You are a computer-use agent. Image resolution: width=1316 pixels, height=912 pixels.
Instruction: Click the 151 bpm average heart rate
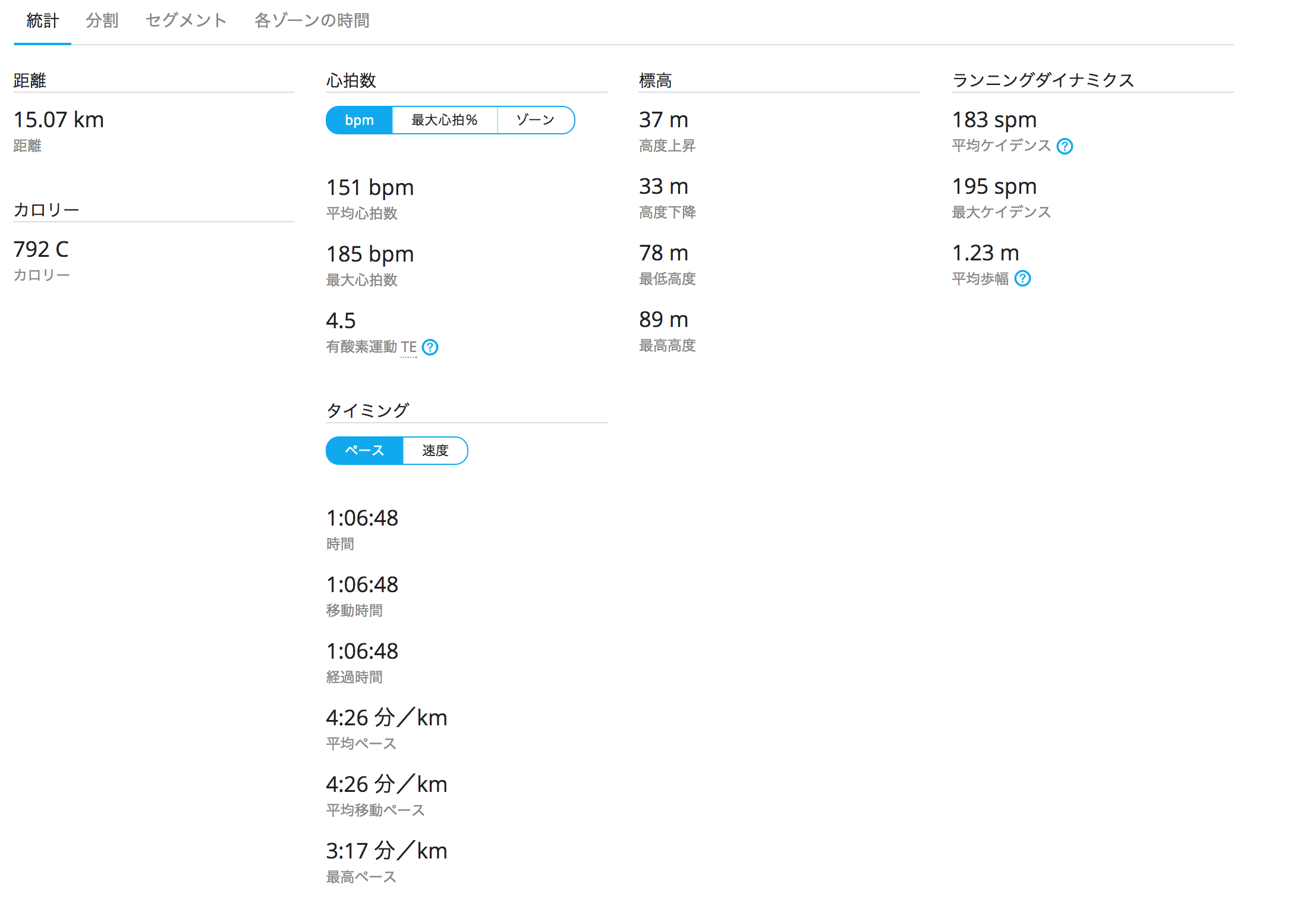(x=370, y=187)
